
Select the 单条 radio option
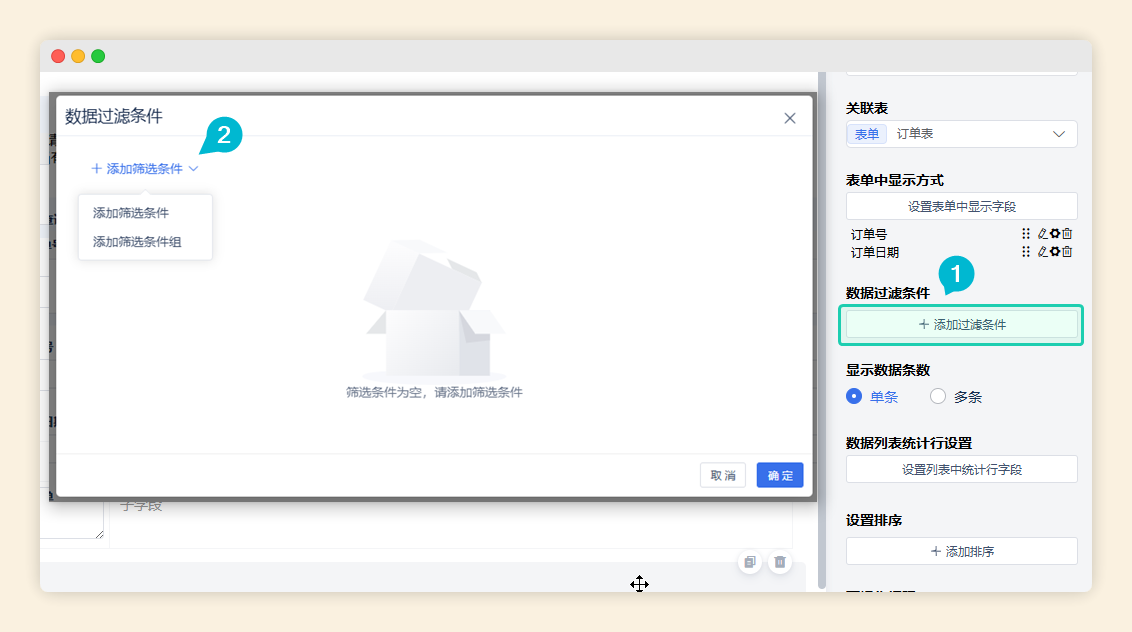(854, 396)
